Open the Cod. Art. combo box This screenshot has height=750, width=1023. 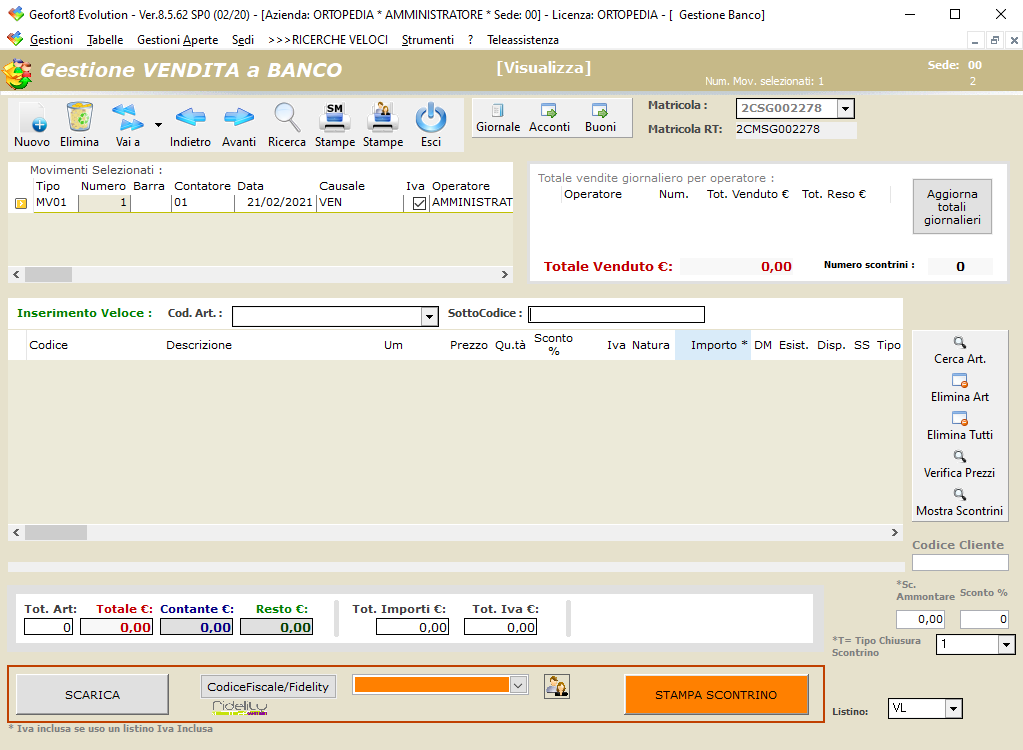(x=430, y=316)
